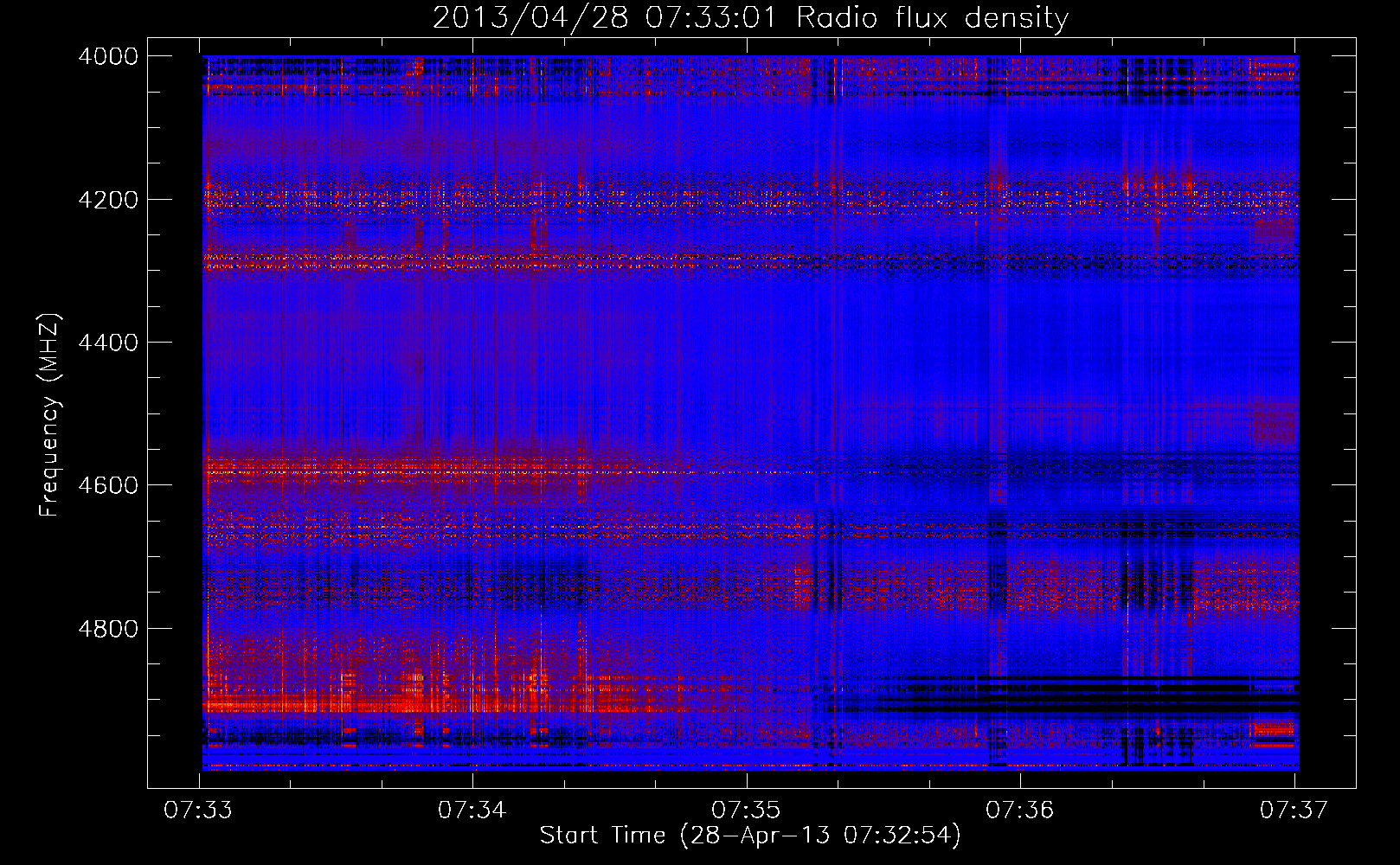Click the '07:34' time axis label

[472, 811]
